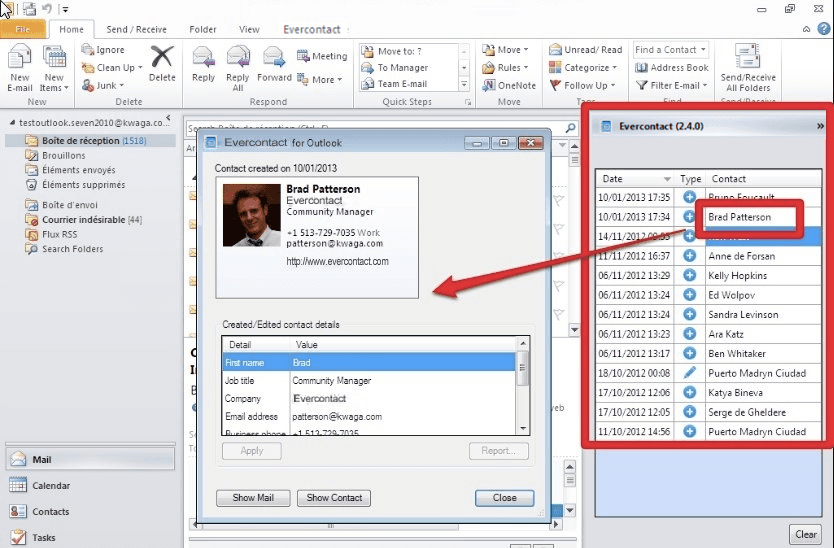Create a New E-mail
Image resolution: width=834 pixels, height=548 pixels.
click(x=20, y=68)
